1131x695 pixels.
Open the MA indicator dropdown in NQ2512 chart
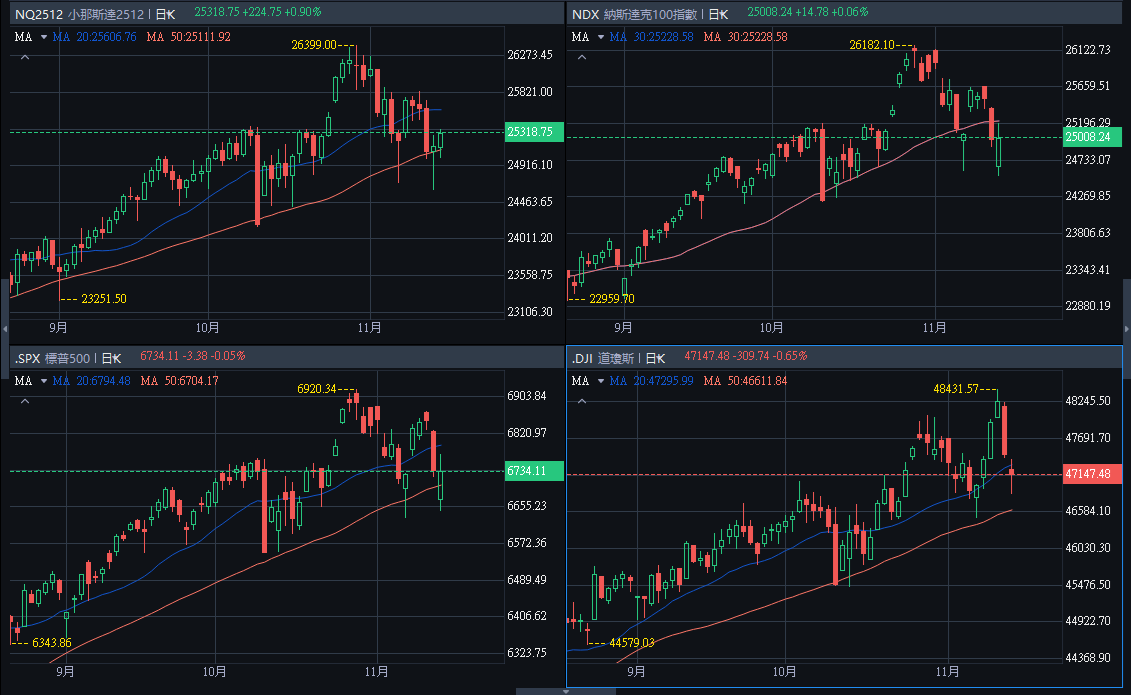(x=43, y=37)
